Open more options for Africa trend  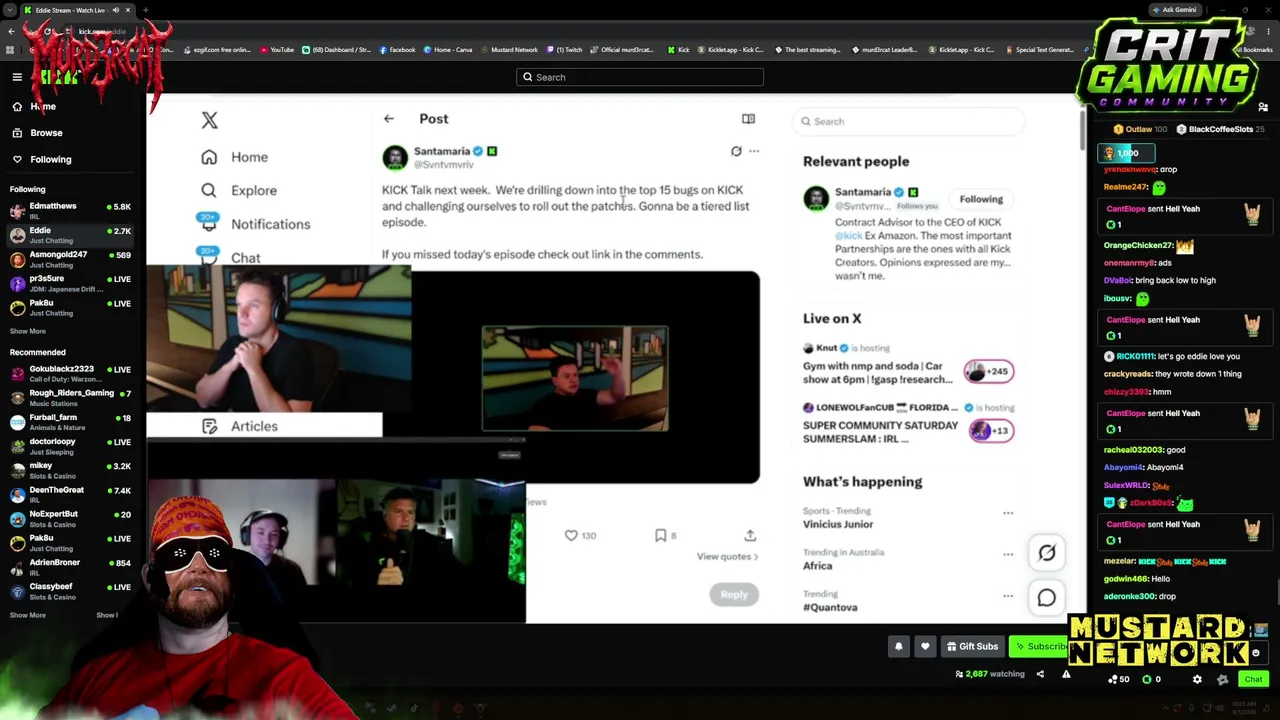(x=1008, y=554)
